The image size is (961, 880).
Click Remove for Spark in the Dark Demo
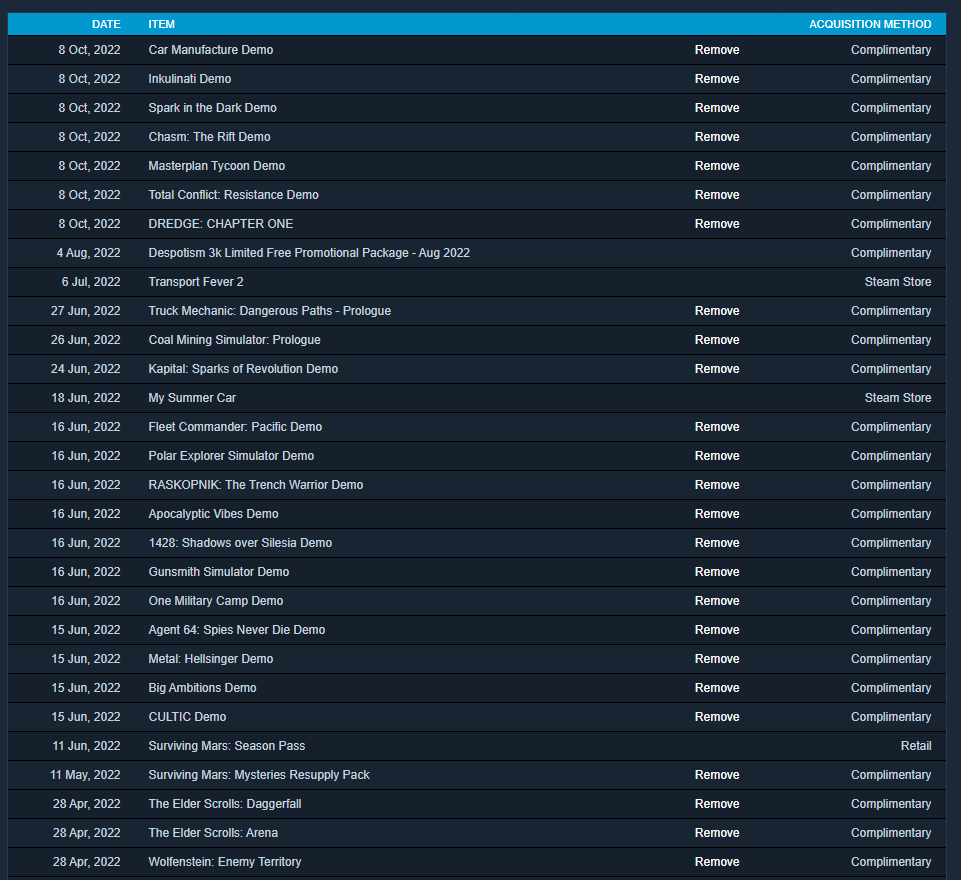(716, 108)
